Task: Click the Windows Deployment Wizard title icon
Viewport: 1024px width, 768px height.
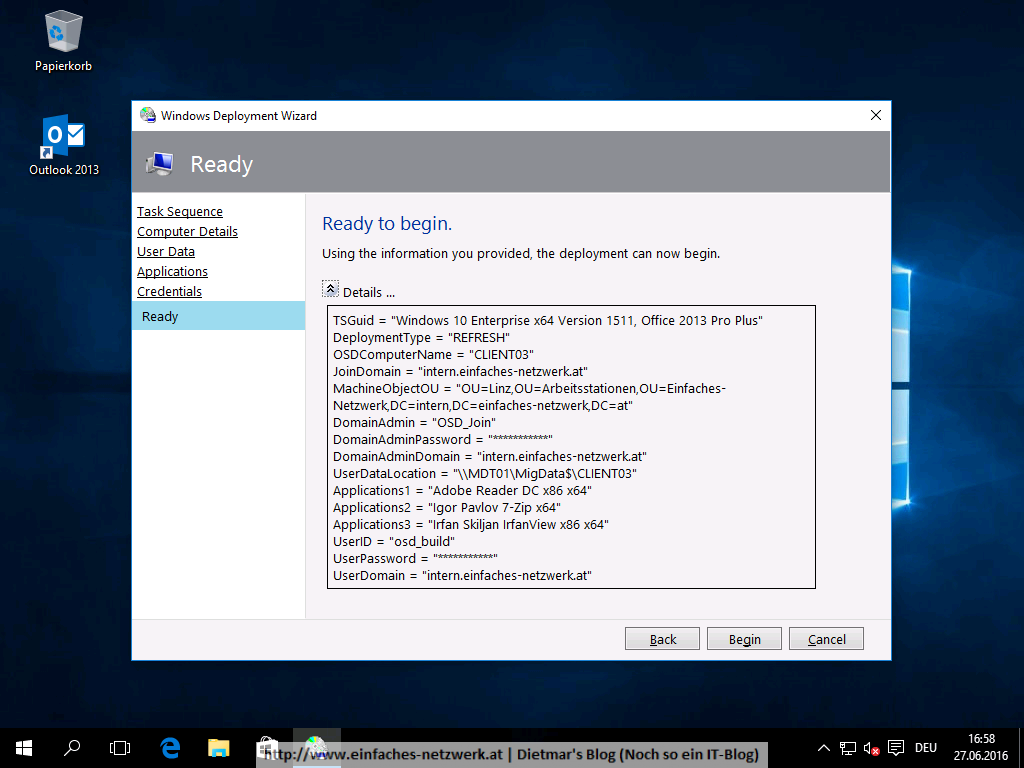Action: click(148, 116)
